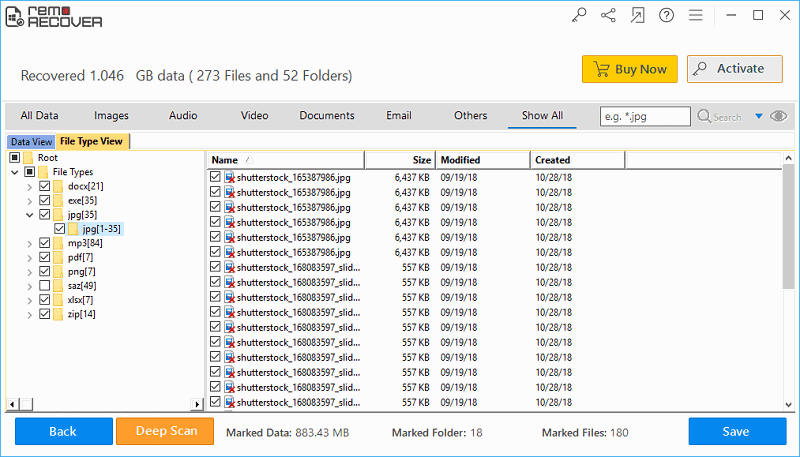This screenshot has width=800, height=457.
Task: Click the magnifier Search icon
Action: (704, 116)
